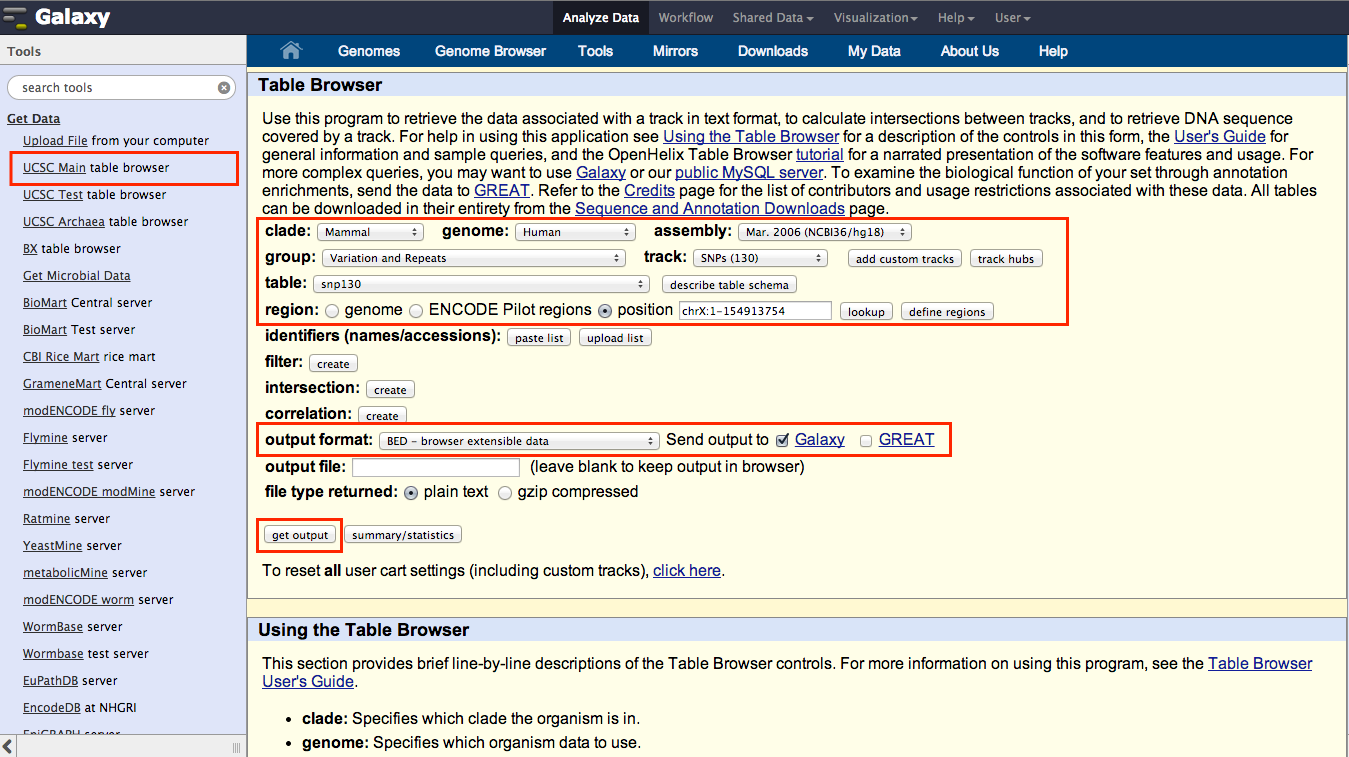Screen dimensions: 1349x757
Task: Click the position text field chrX:1-154913754
Action: pyautogui.click(x=755, y=311)
